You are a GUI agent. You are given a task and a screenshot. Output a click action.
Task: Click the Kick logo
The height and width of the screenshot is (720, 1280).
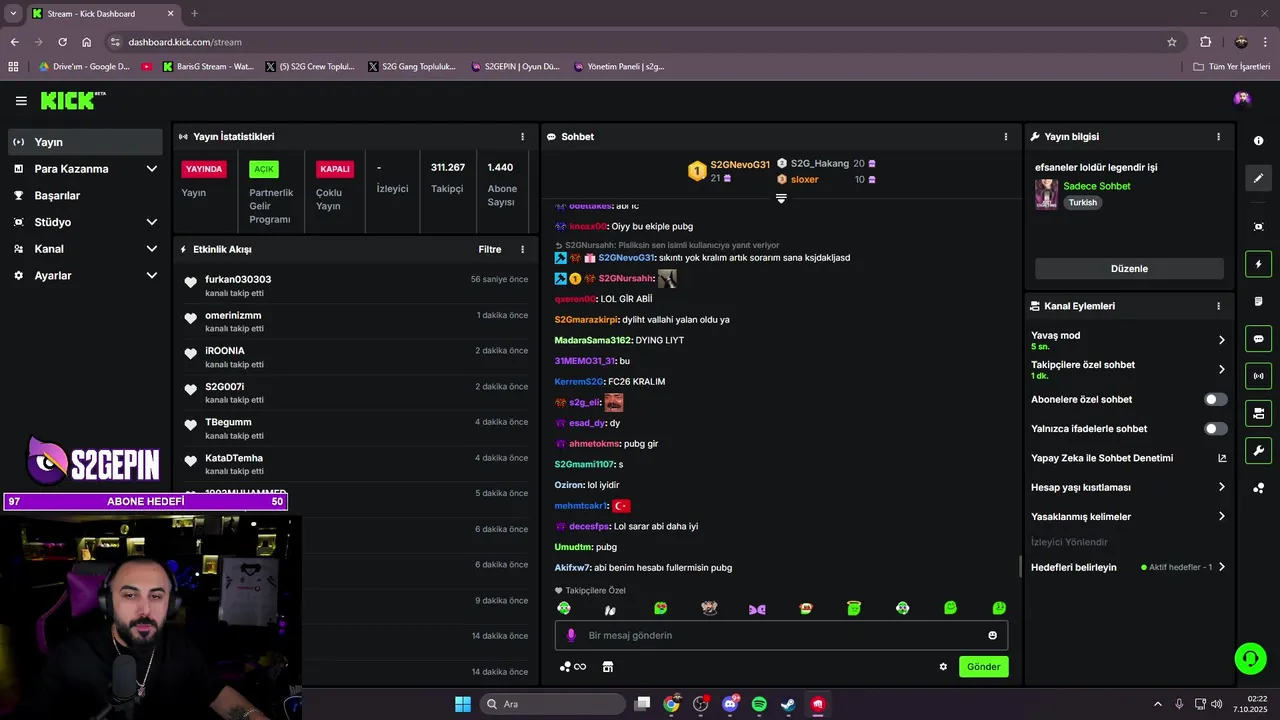(x=72, y=100)
